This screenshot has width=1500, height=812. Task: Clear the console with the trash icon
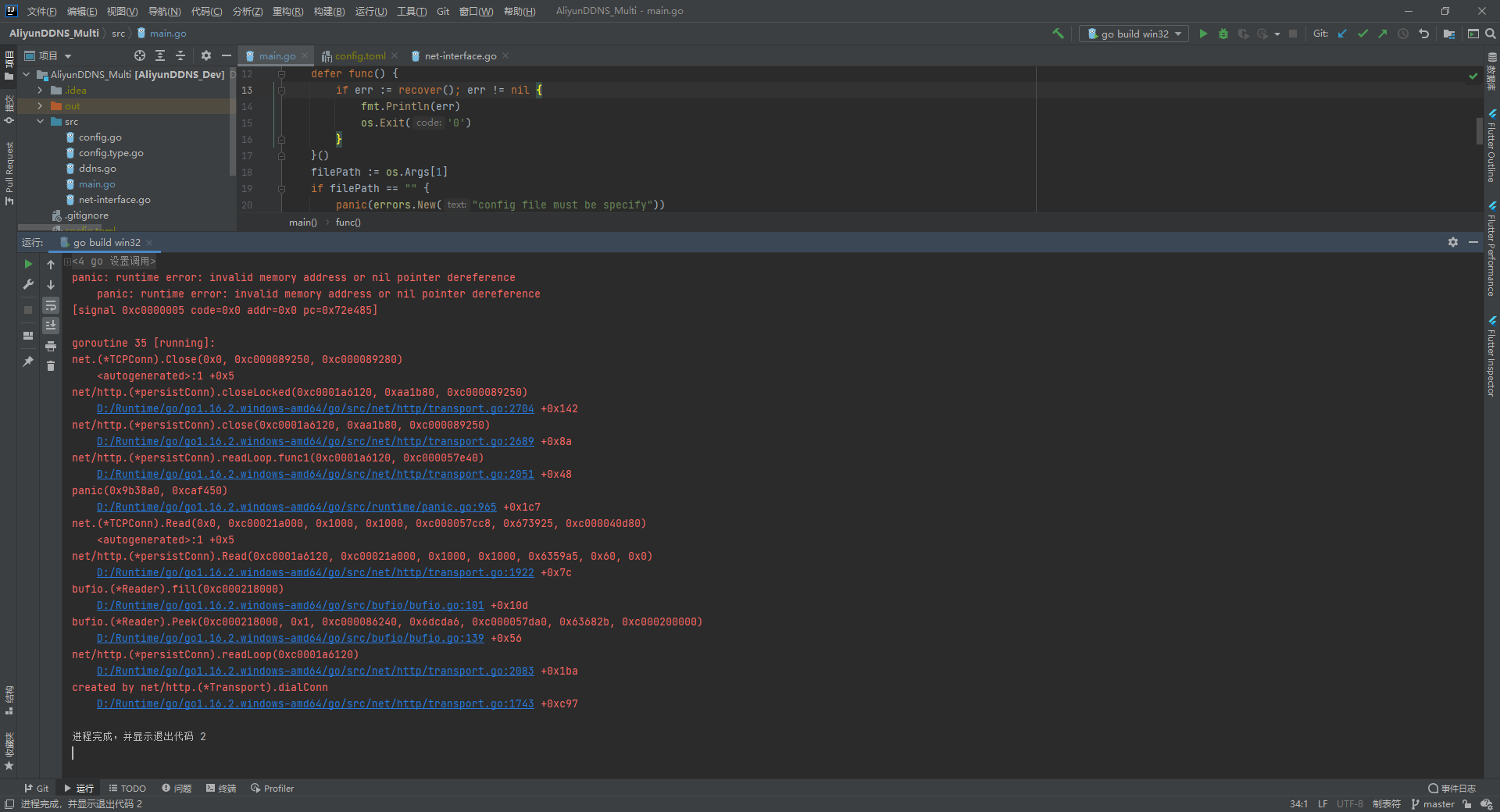click(51, 365)
